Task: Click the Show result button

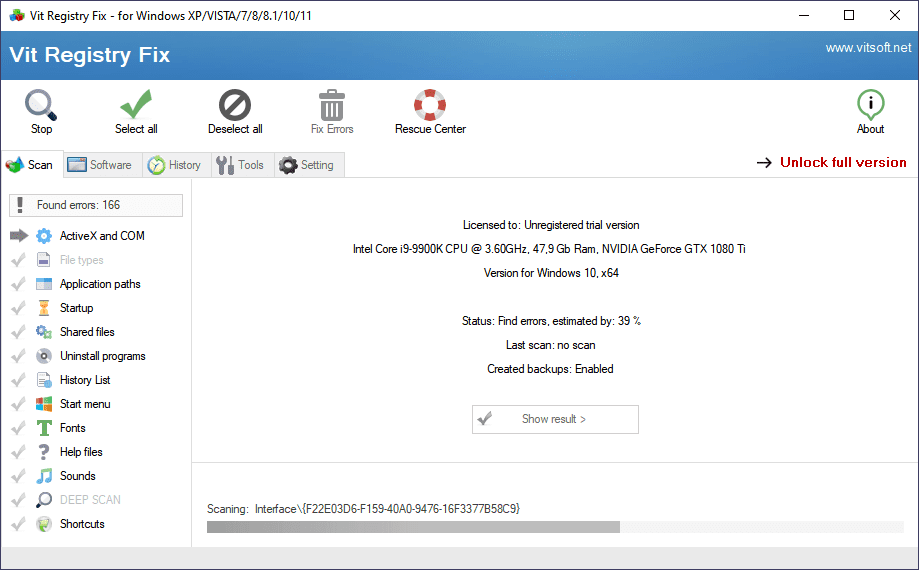Action: pyautogui.click(x=555, y=419)
